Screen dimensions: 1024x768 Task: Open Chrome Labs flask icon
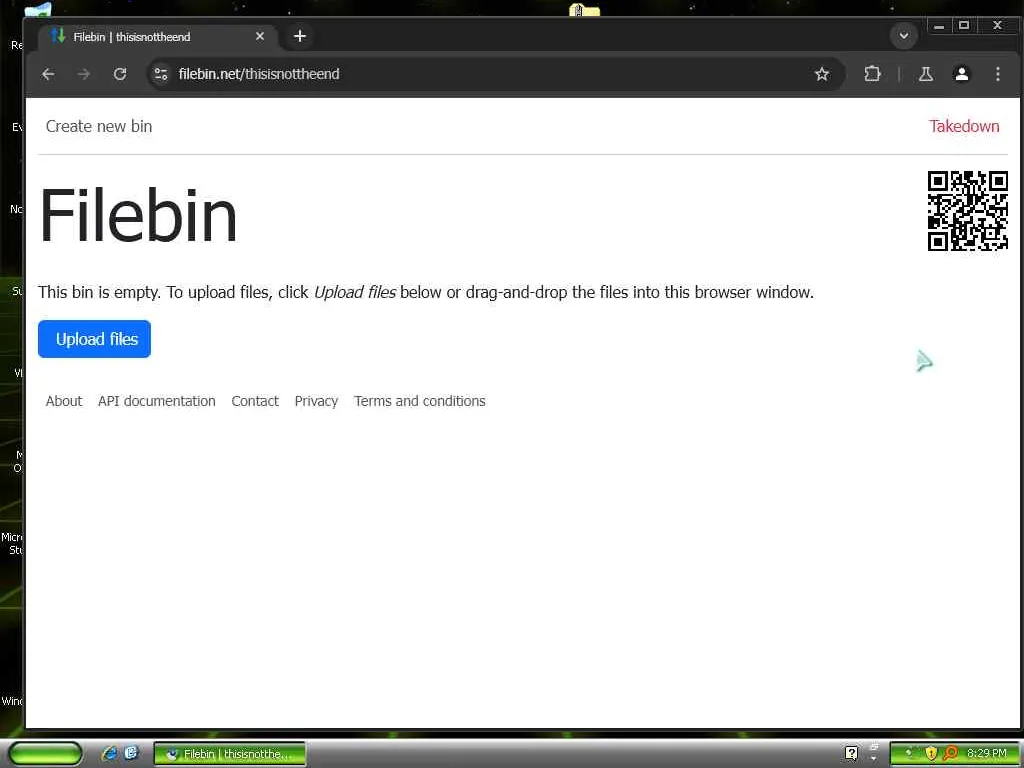point(925,74)
